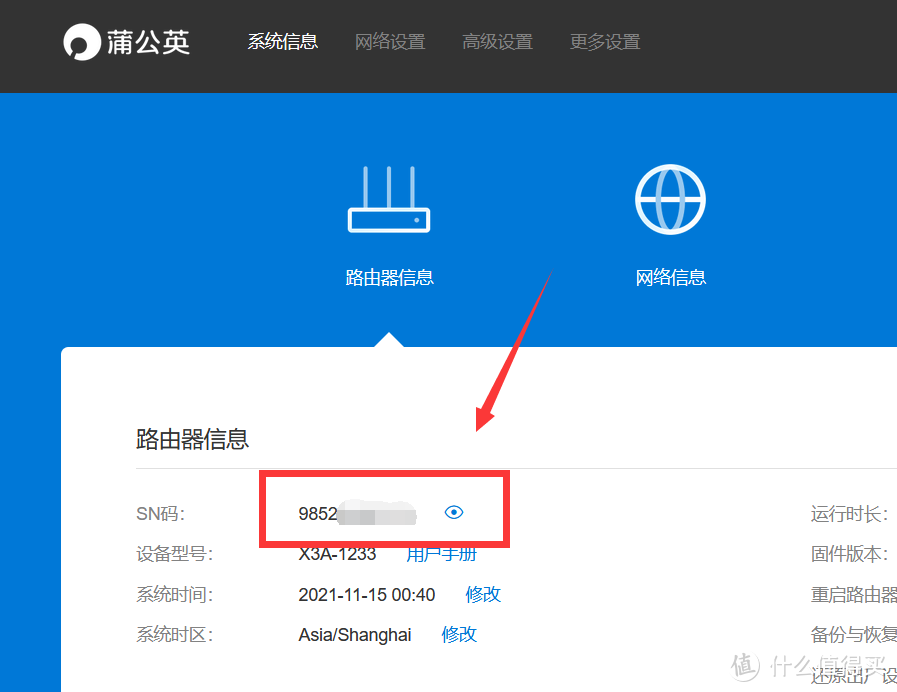This screenshot has height=692, width=897.
Task: Click the 什么值得买 watermark icon
Action: 744,666
